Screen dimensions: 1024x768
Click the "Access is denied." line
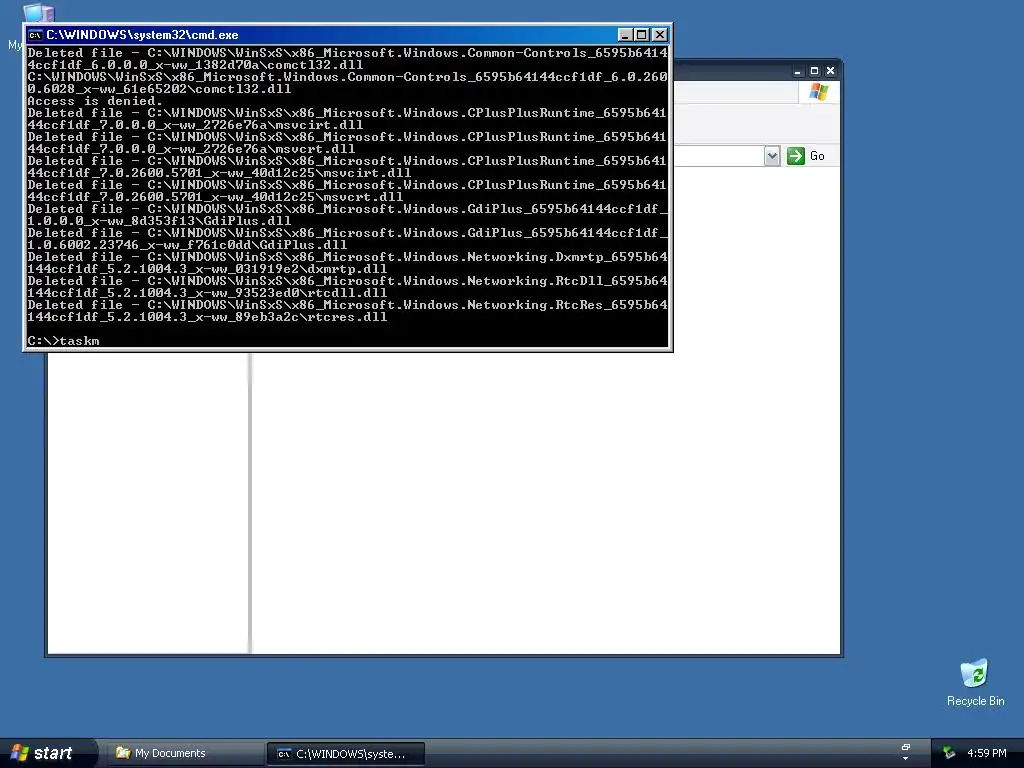[95, 101]
